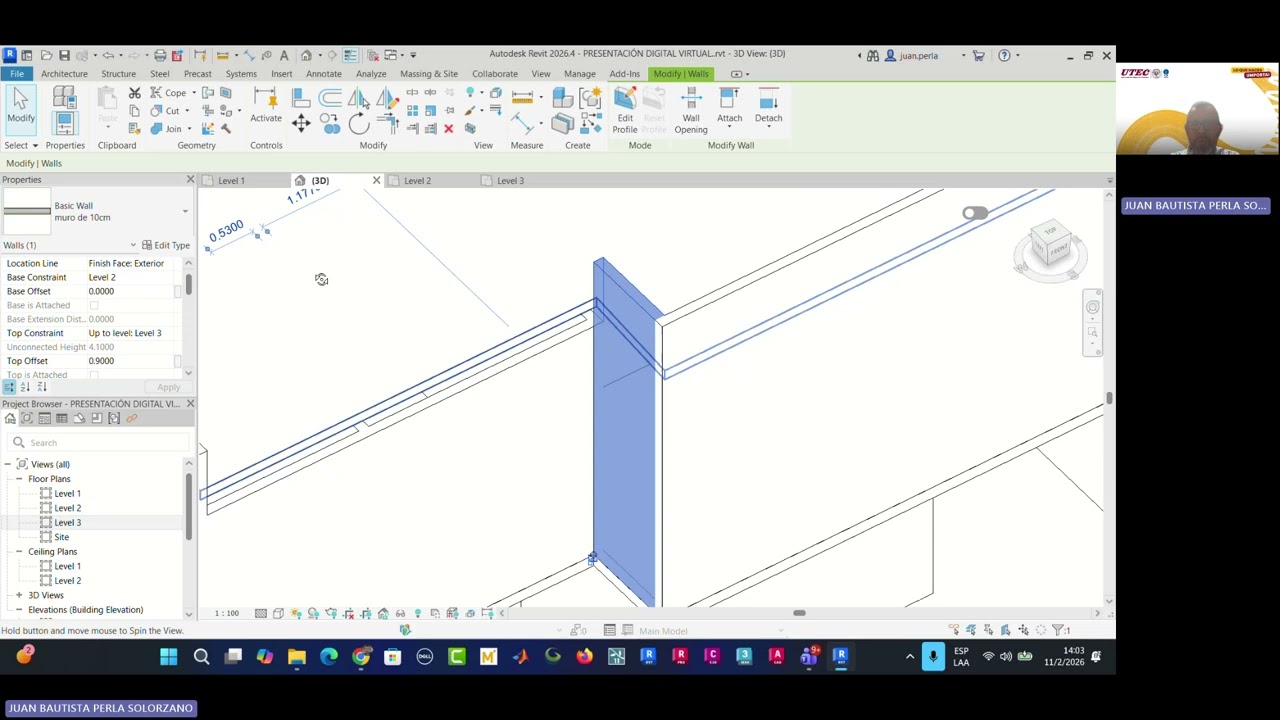Open the Massing & Site ribbon tab
This screenshot has width=1280, height=720.
(429, 74)
